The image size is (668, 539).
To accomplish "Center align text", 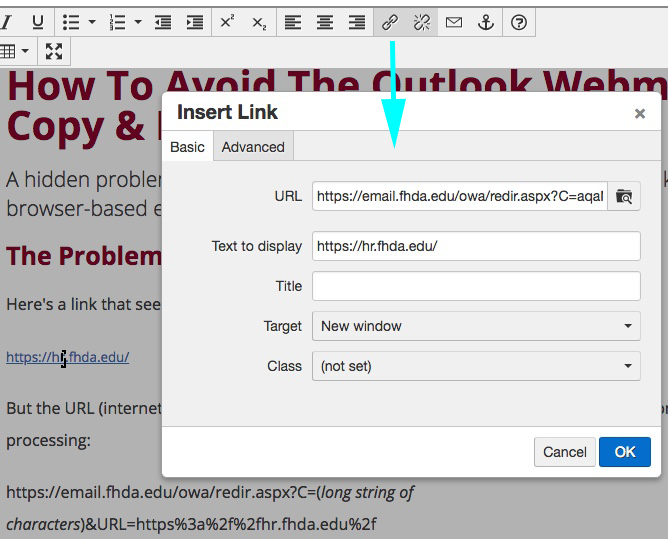I will (x=325, y=22).
